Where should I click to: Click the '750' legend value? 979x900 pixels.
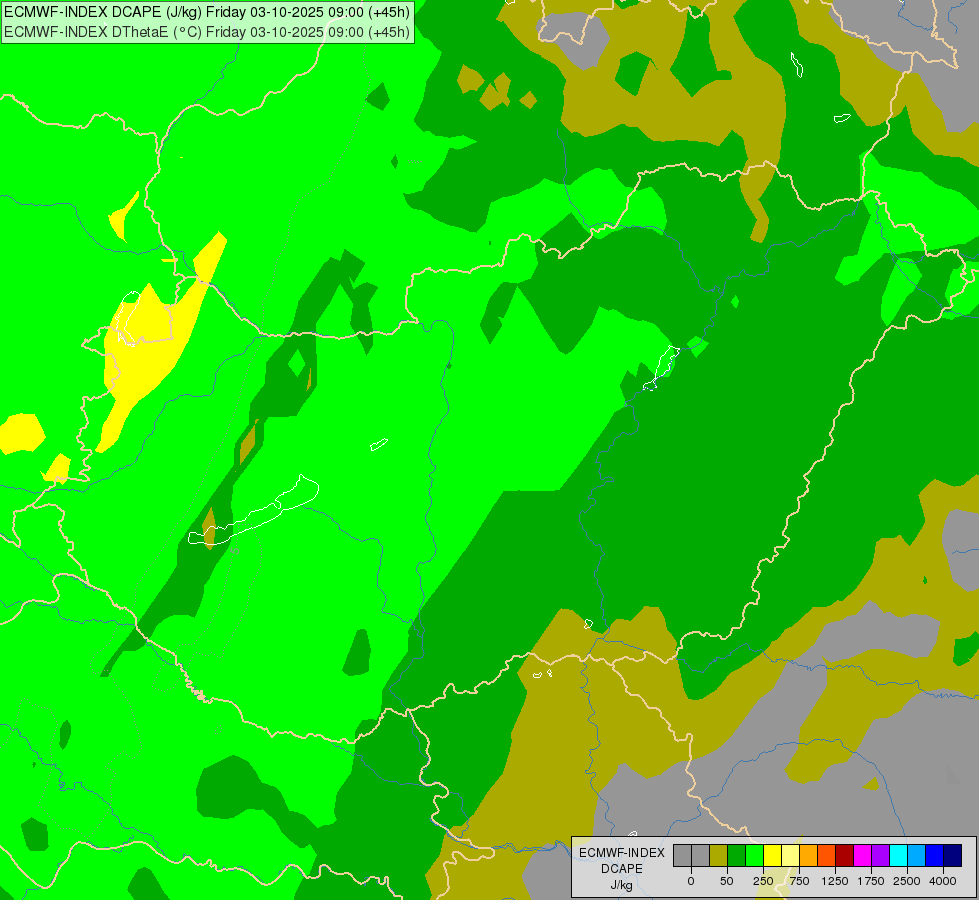click(x=799, y=881)
